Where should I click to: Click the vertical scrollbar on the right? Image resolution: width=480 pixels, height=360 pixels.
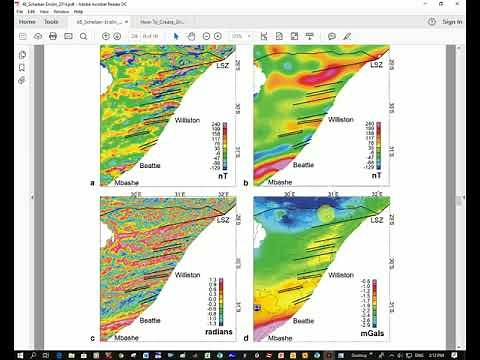[x=459, y=200]
